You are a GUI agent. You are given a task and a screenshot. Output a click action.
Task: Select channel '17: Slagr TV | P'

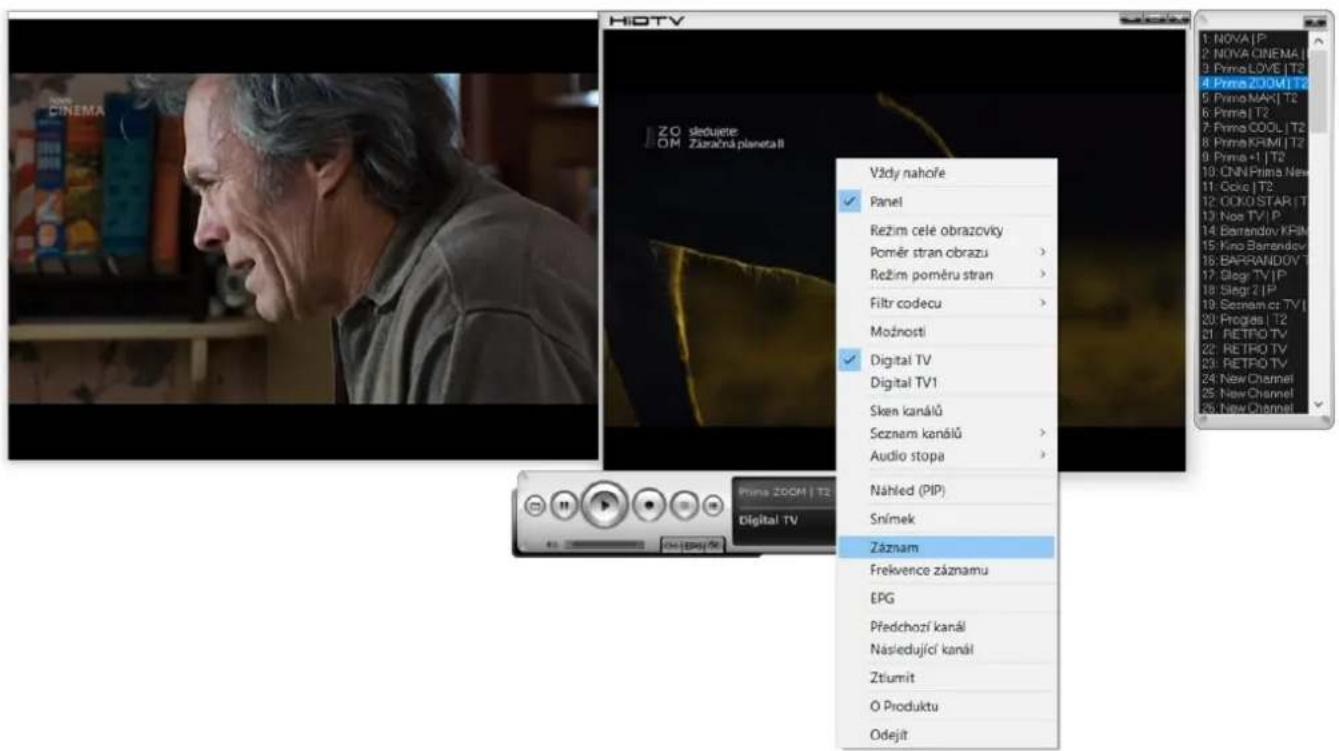(x=1255, y=275)
